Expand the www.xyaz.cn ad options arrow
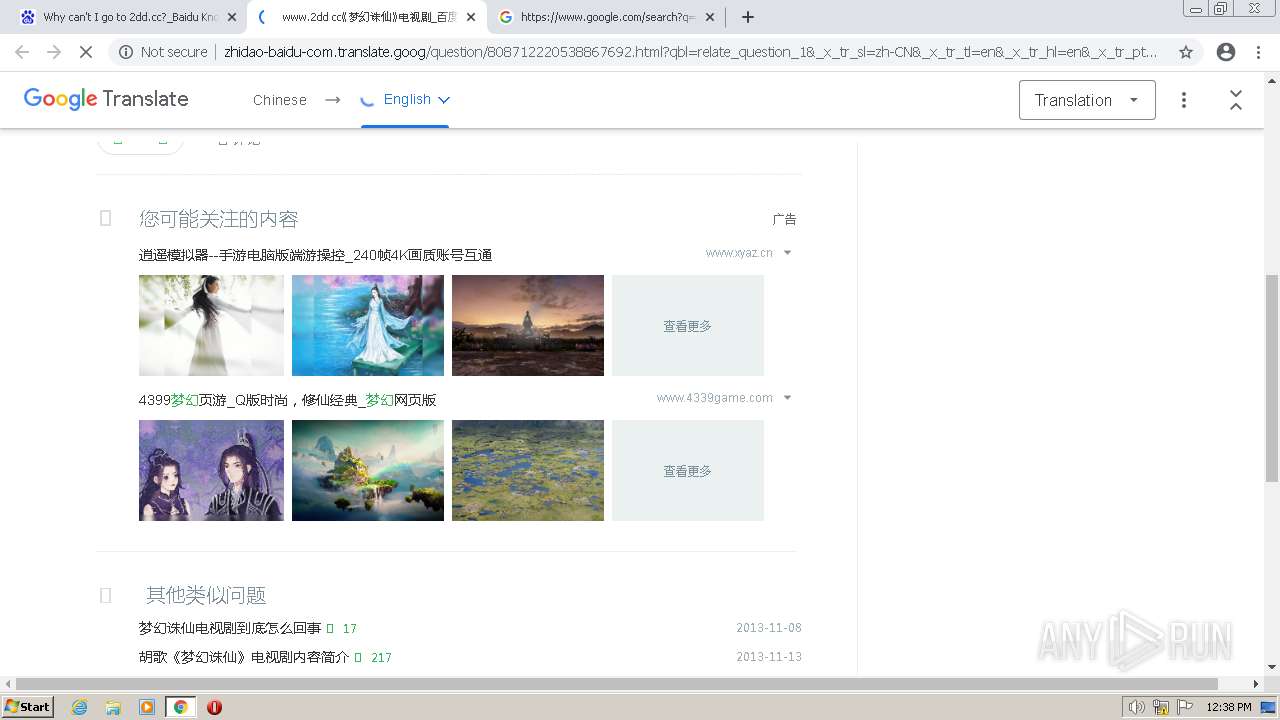The image size is (1280, 720). [788, 253]
